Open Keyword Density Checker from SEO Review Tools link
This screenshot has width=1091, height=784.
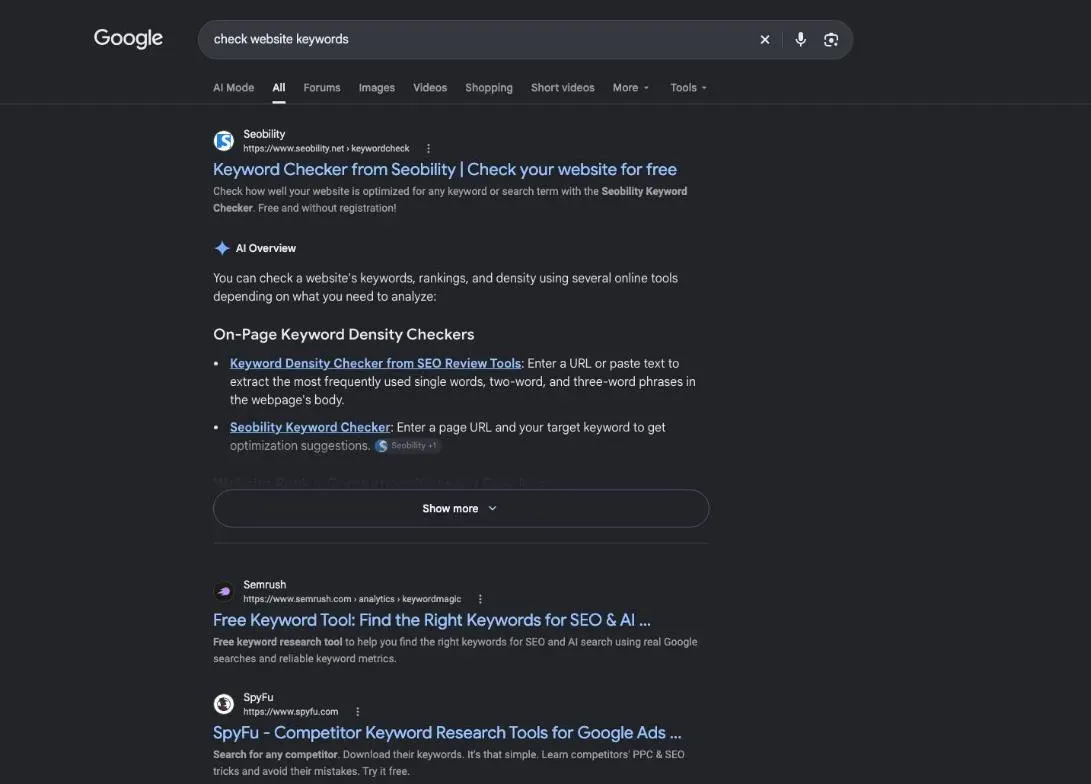(x=375, y=363)
